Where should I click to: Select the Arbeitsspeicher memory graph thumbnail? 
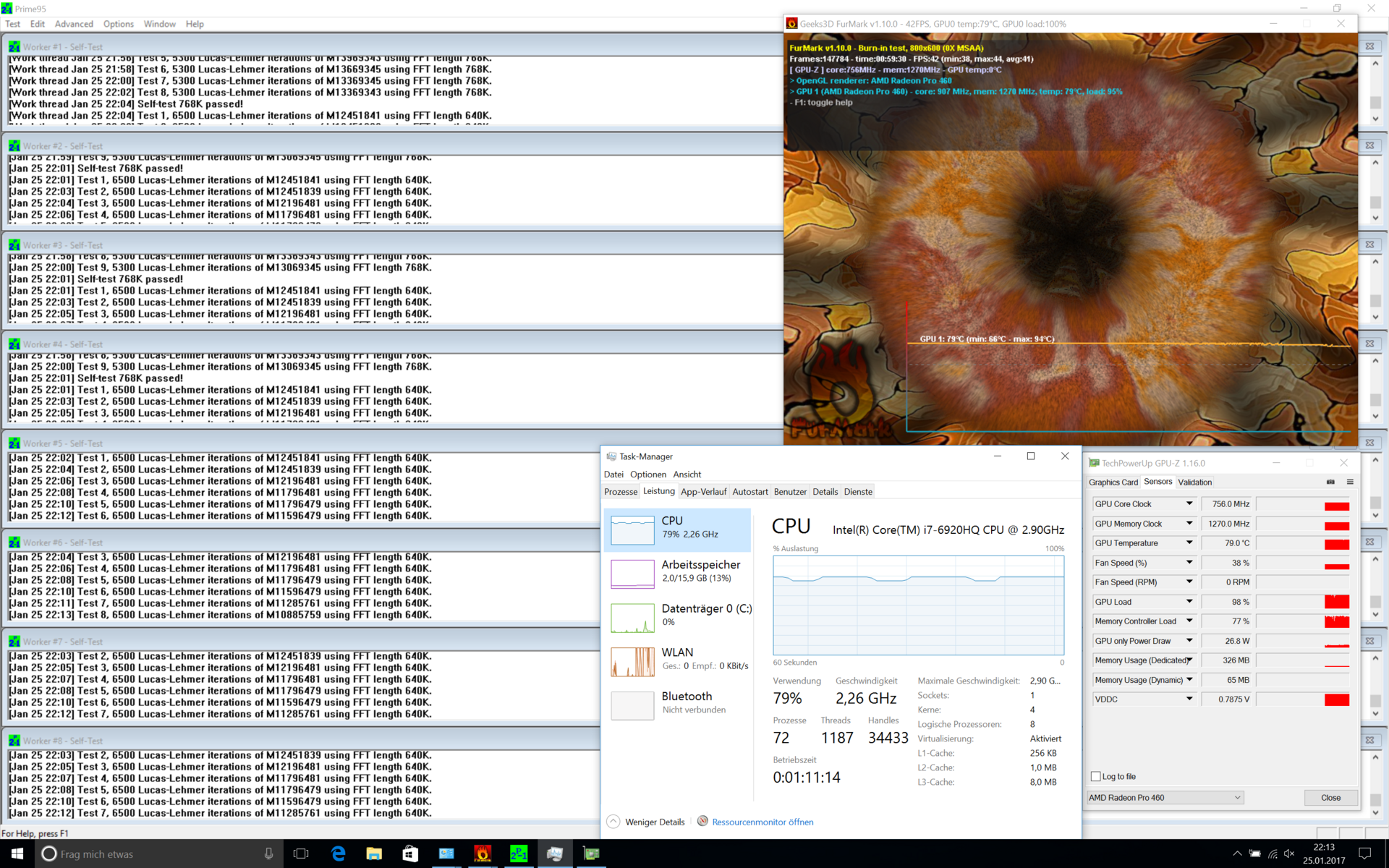point(632,574)
